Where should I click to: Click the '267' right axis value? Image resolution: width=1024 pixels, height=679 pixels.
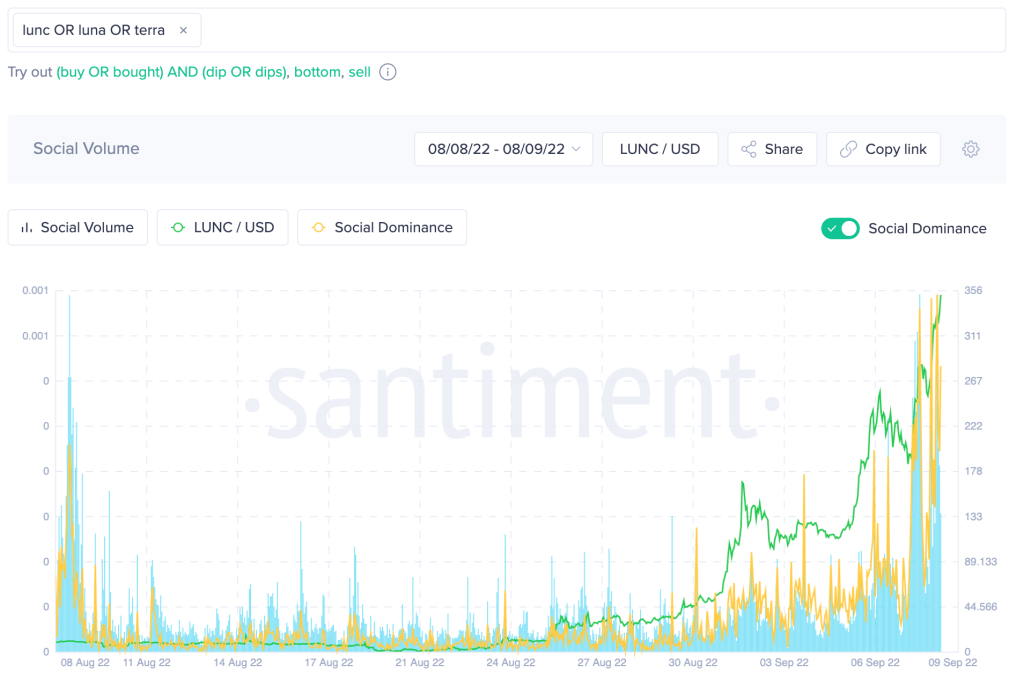(x=973, y=381)
